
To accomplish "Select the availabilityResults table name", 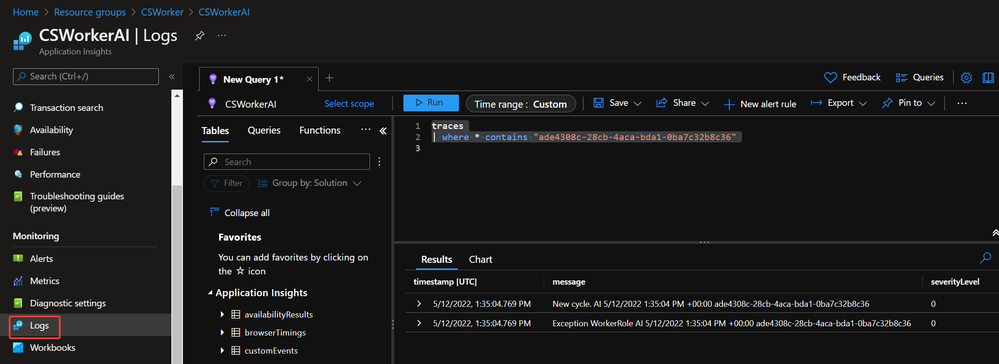I will pyautogui.click(x=278, y=315).
